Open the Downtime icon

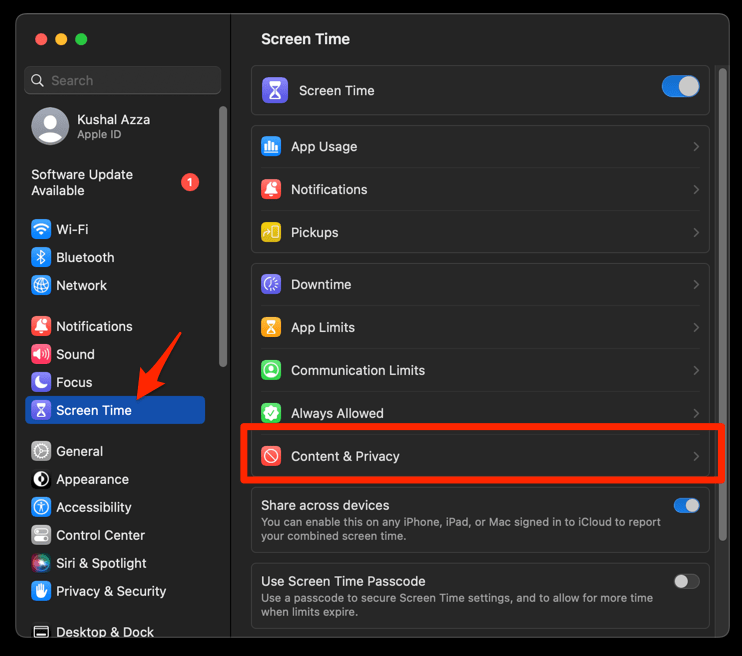click(x=271, y=284)
